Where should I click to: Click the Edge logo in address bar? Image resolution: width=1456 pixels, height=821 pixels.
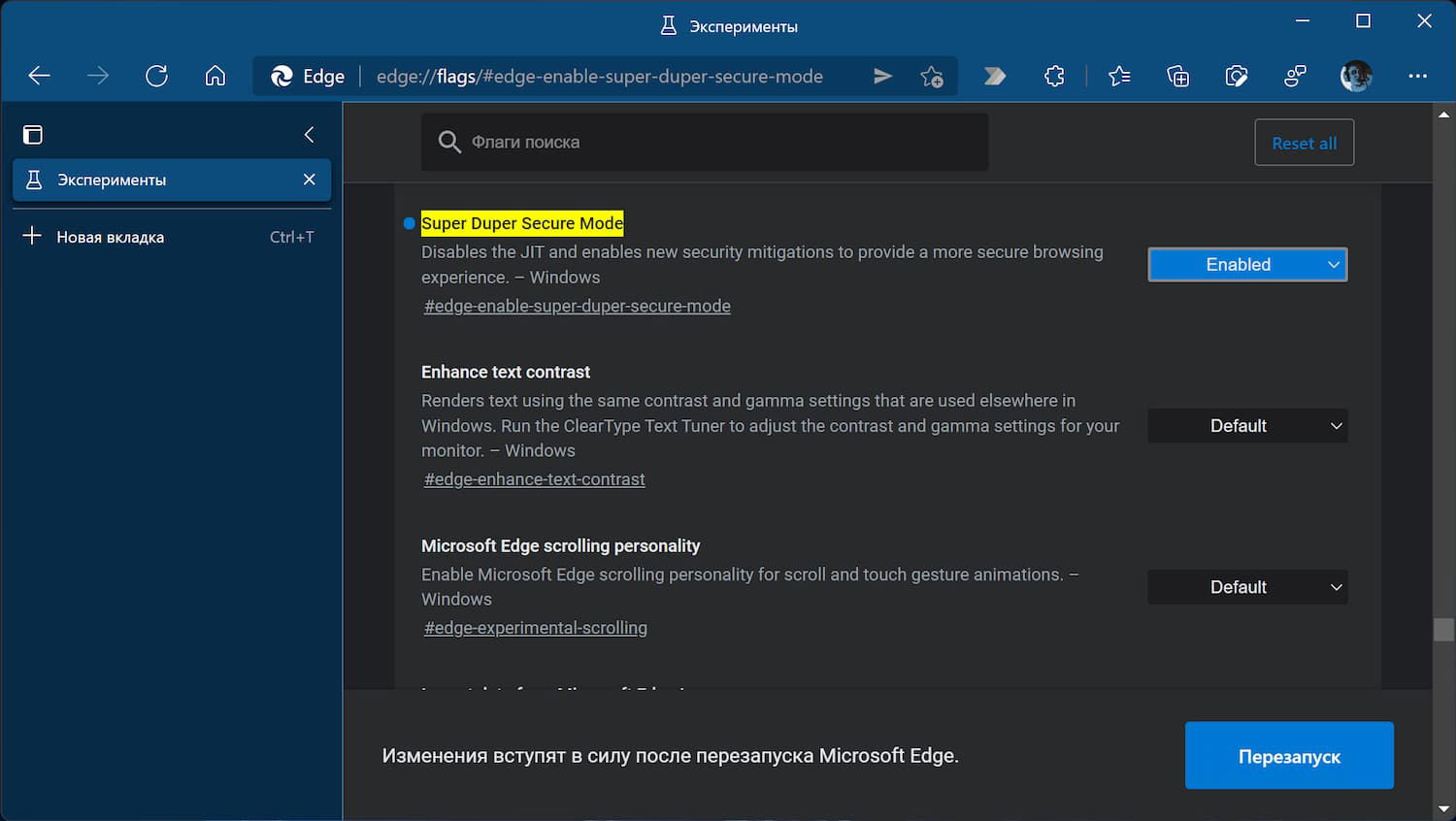tap(281, 76)
